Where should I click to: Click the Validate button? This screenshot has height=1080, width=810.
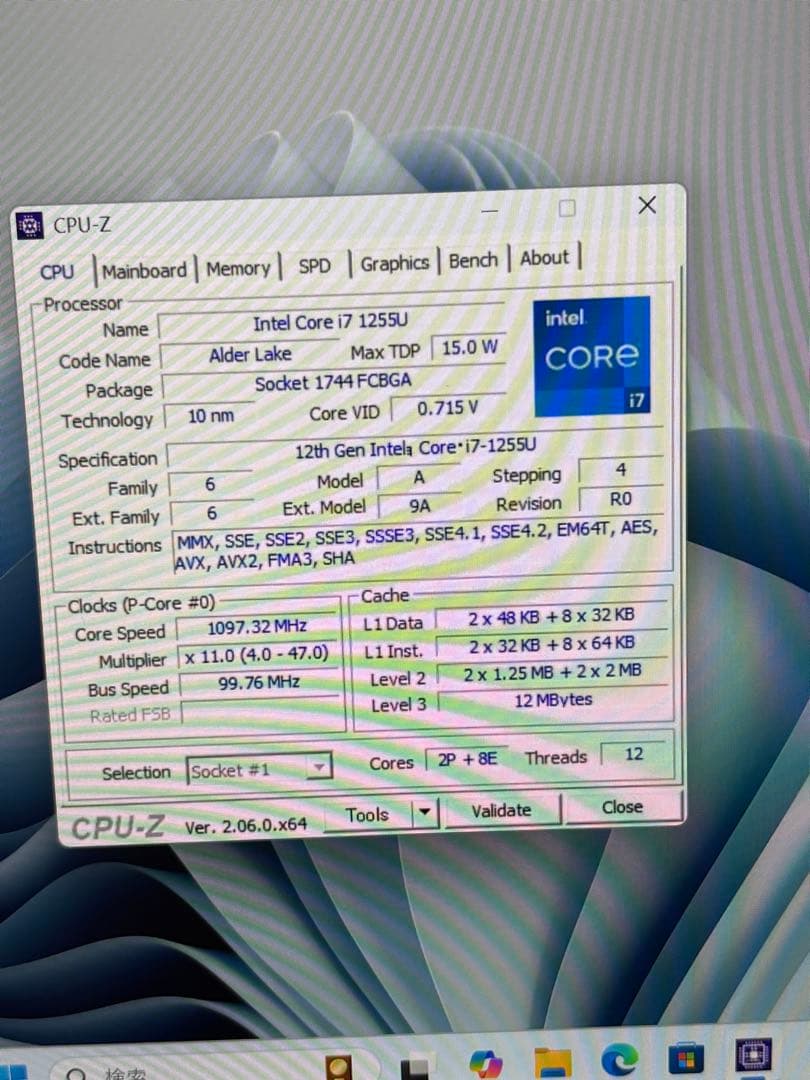[501, 810]
